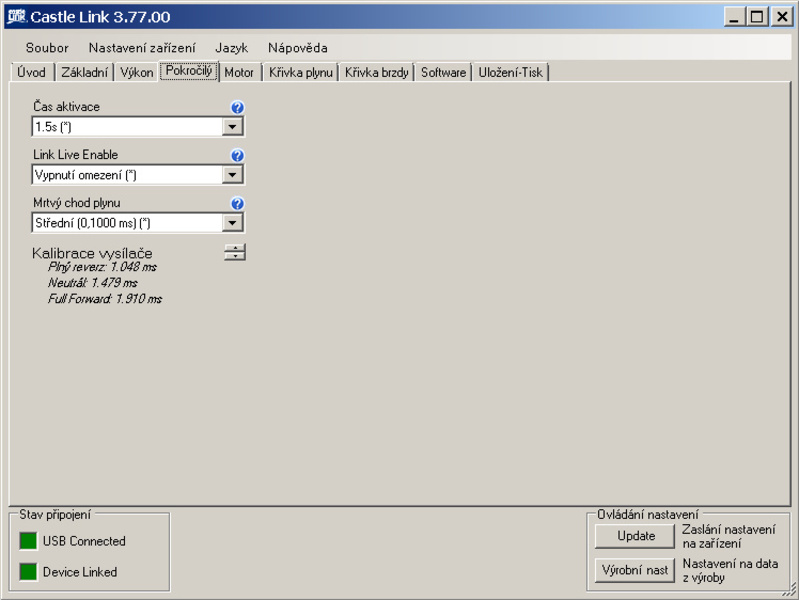Click the green USB Connected indicator
This screenshot has width=799, height=600.
tap(28, 541)
